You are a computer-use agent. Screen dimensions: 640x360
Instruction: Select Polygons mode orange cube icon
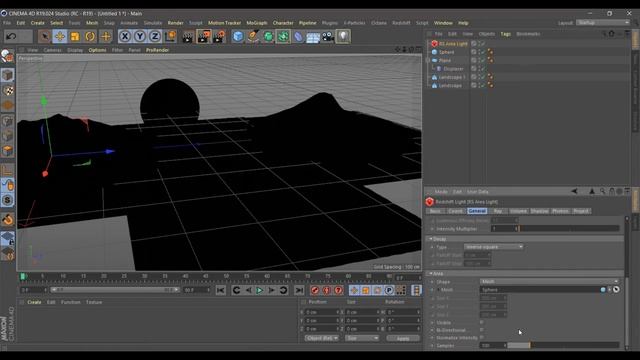pyautogui.click(x=7, y=151)
